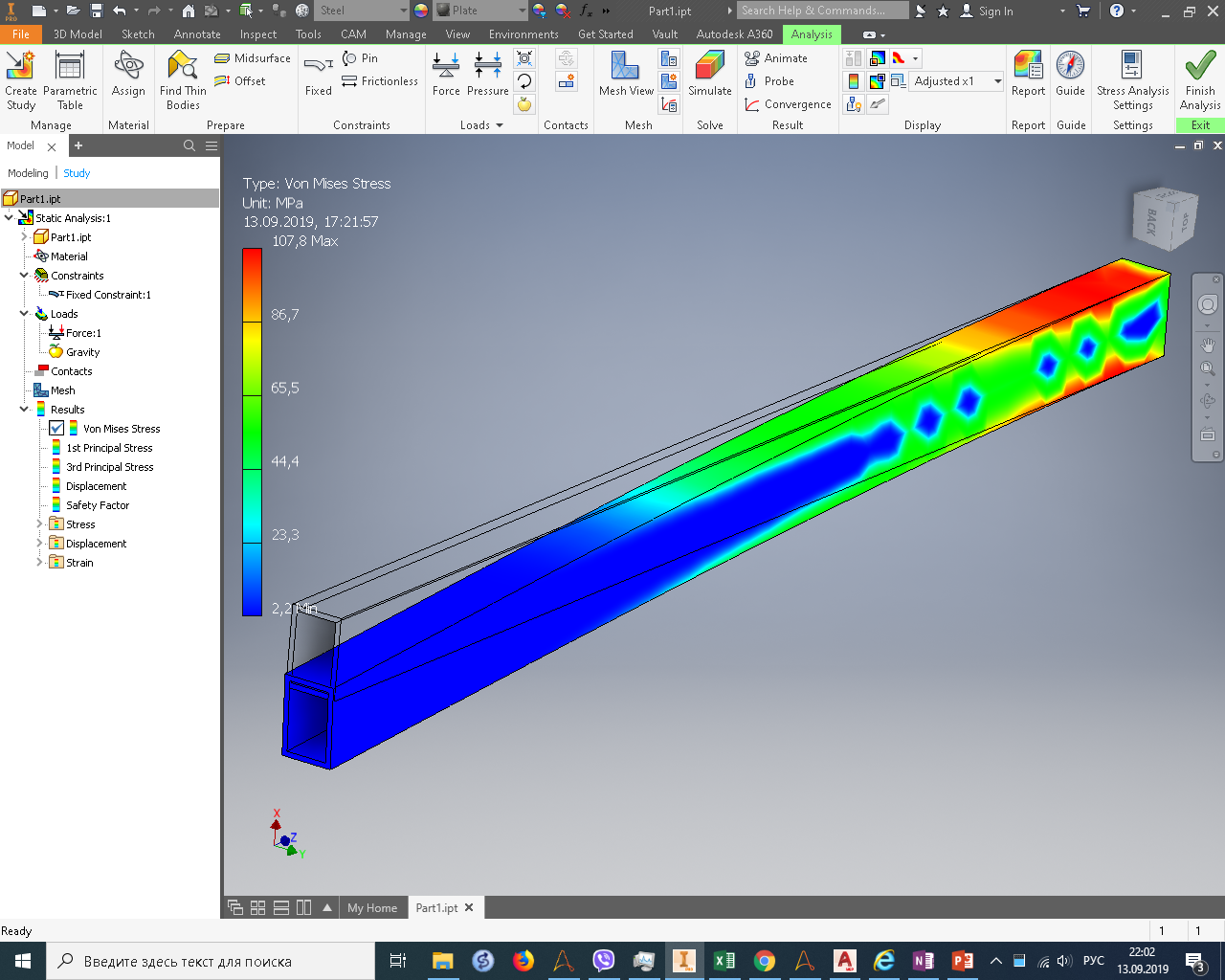This screenshot has width=1225, height=980.
Task: Apply a Force load
Action: [446, 75]
